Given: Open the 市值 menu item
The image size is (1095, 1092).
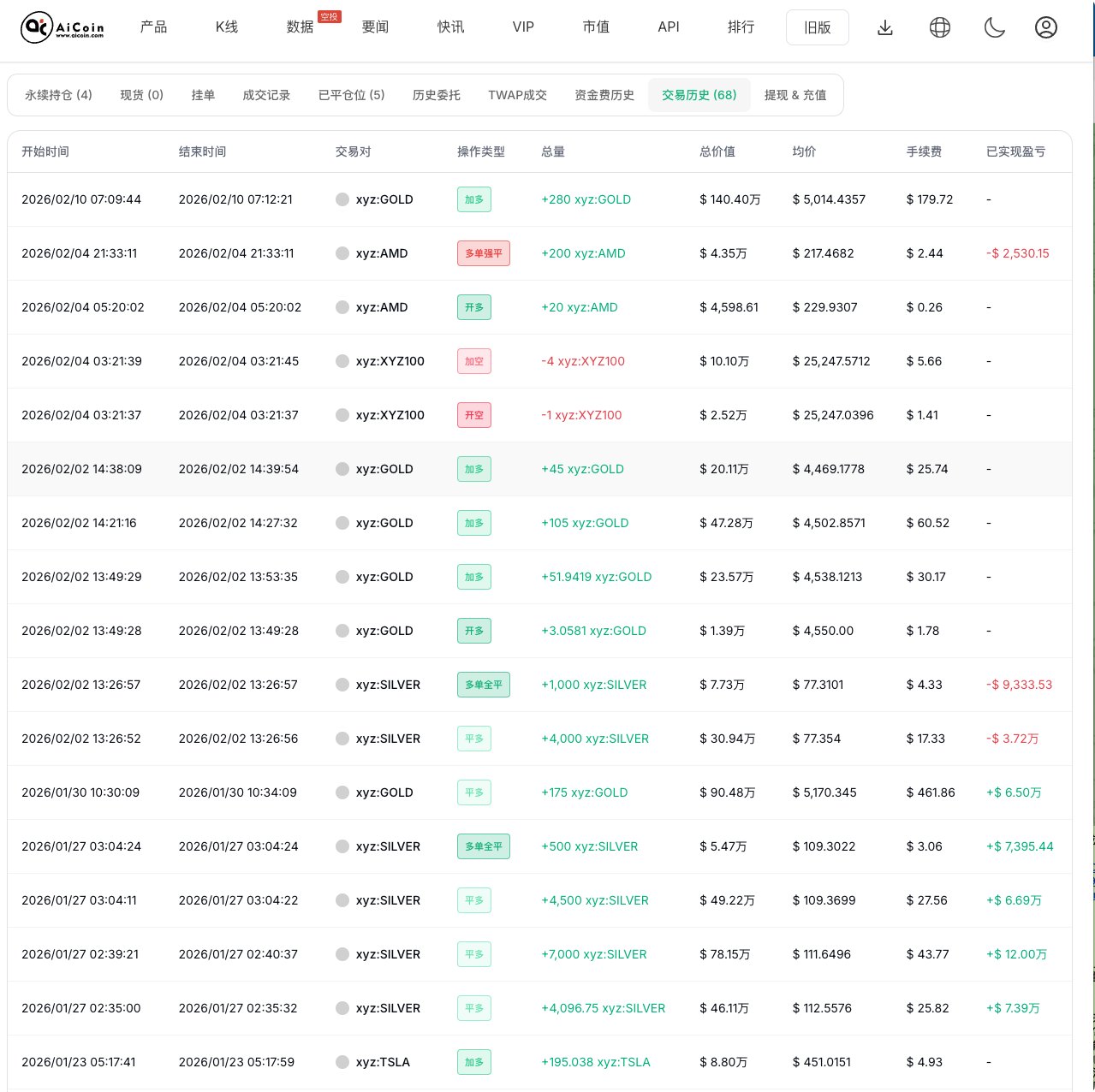Looking at the screenshot, I should pyautogui.click(x=595, y=27).
